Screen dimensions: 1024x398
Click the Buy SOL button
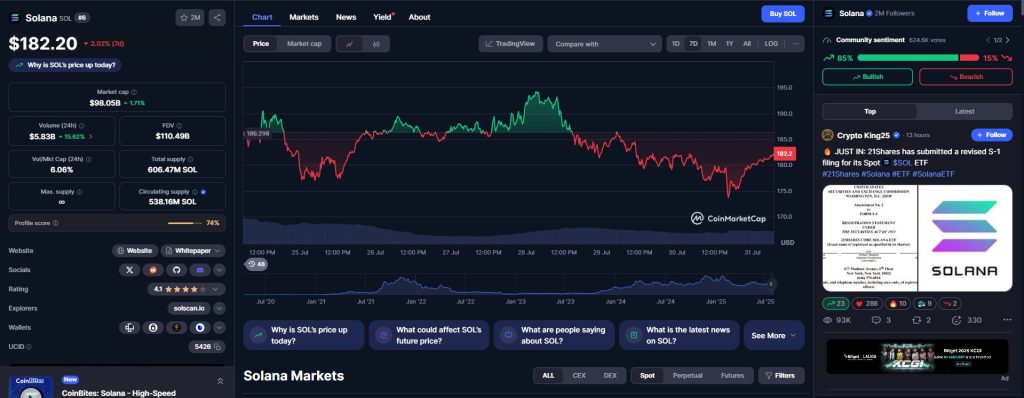tap(782, 14)
